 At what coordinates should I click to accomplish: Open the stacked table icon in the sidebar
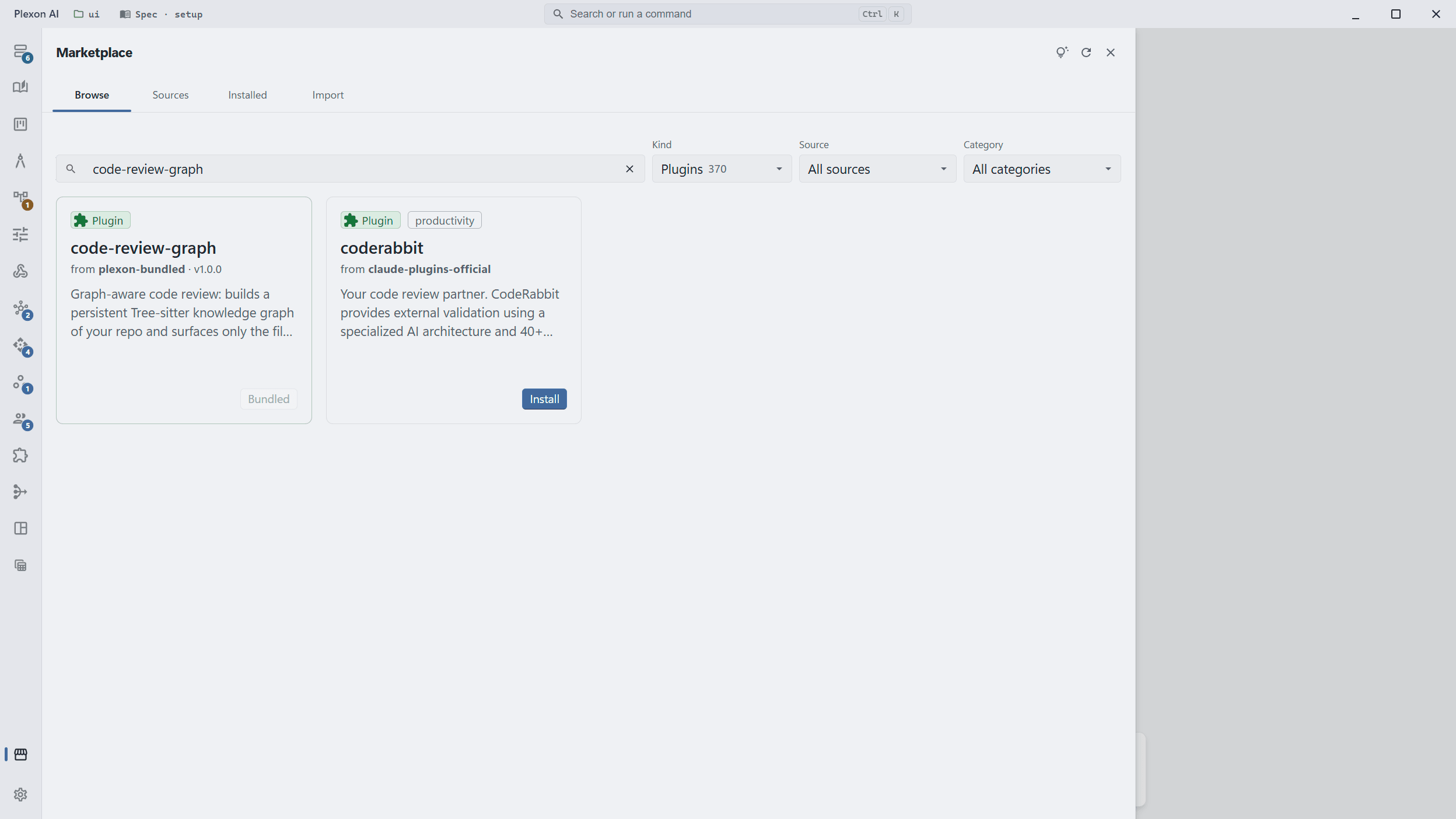tap(20, 565)
